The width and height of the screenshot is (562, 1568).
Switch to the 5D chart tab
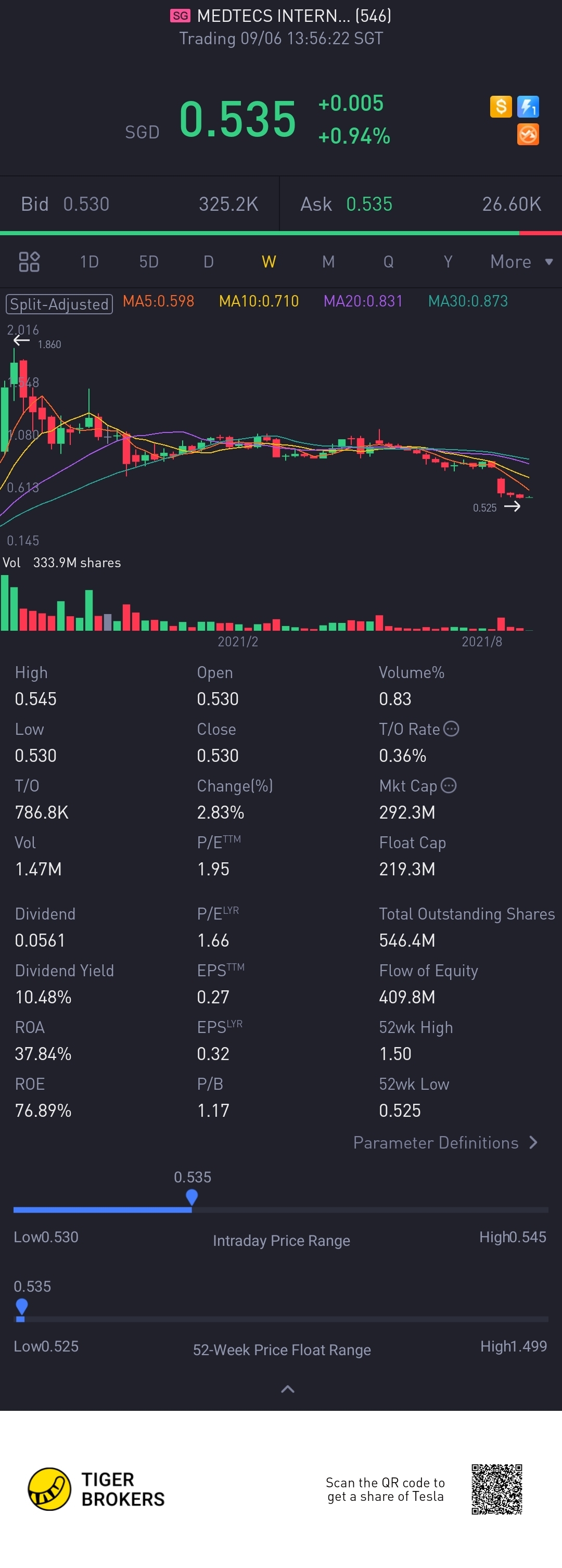pos(149,262)
